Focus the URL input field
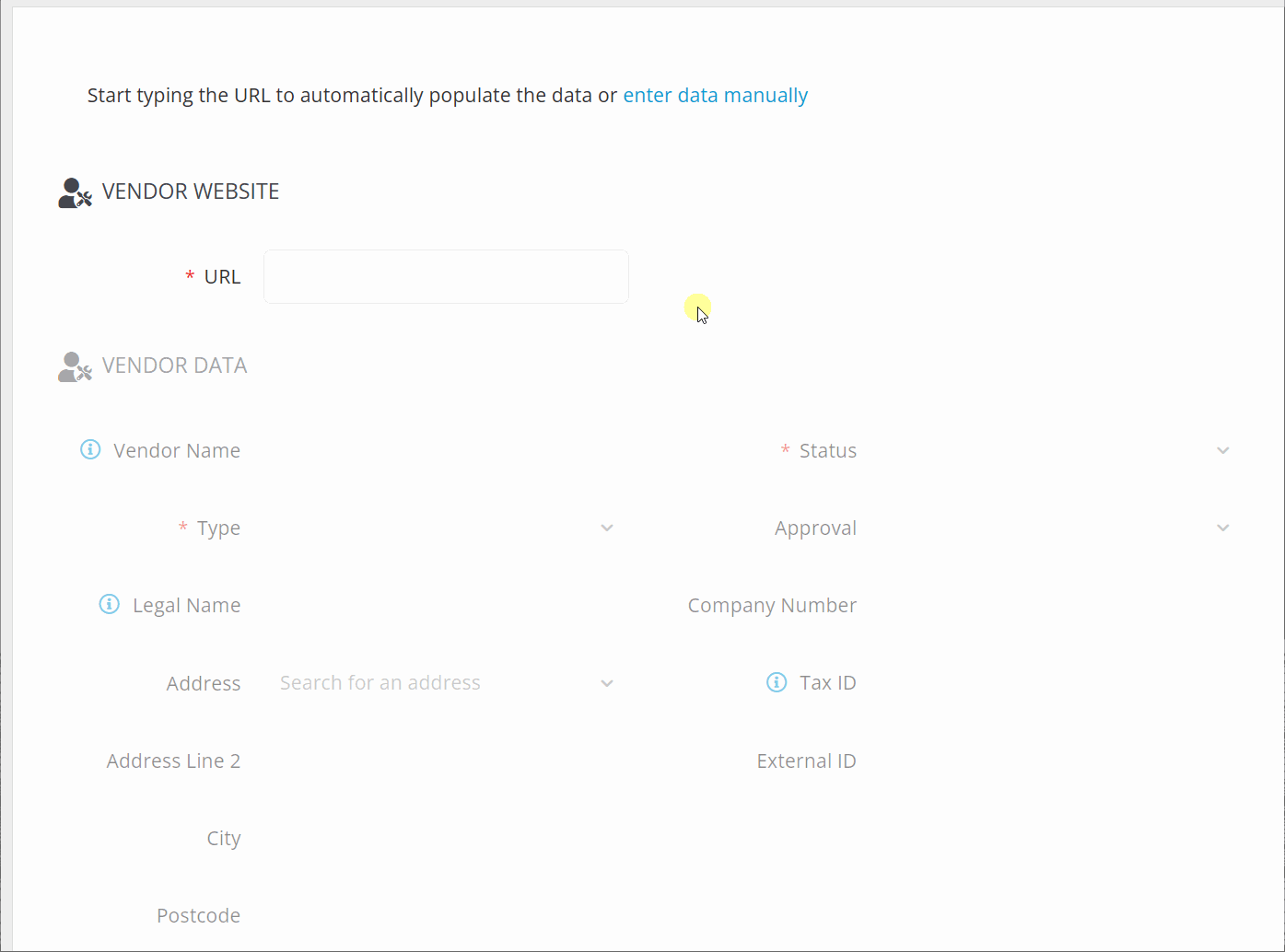This screenshot has height=952, width=1285. (446, 276)
